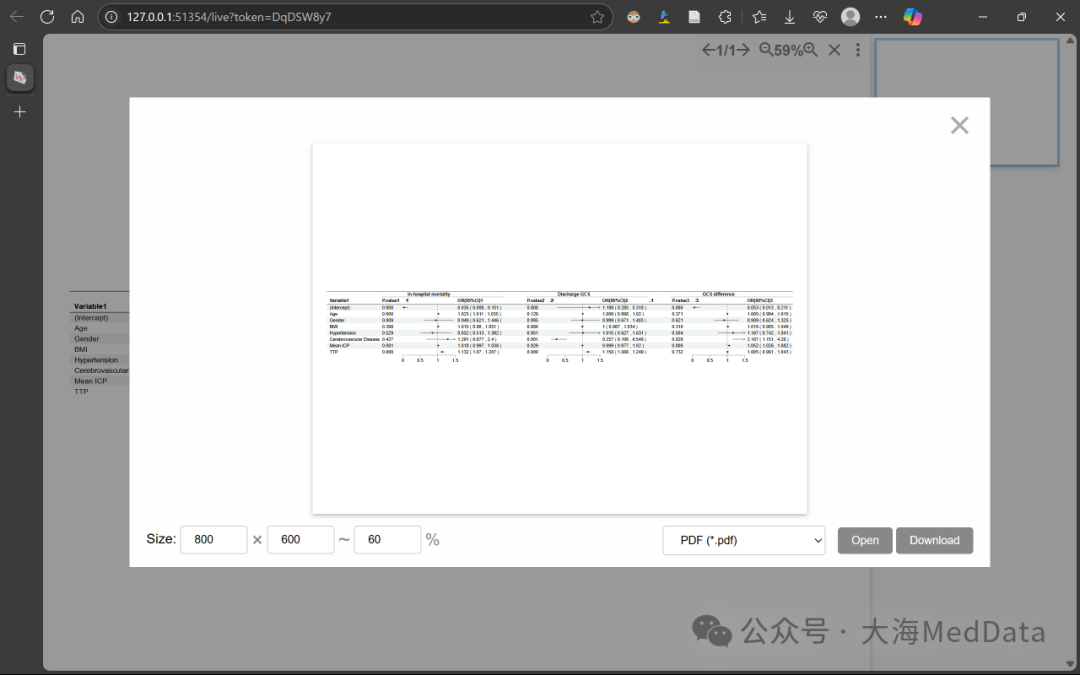Image resolution: width=1080 pixels, height=675 pixels.
Task: Open the colored pencil extension icon
Action: (x=664, y=17)
